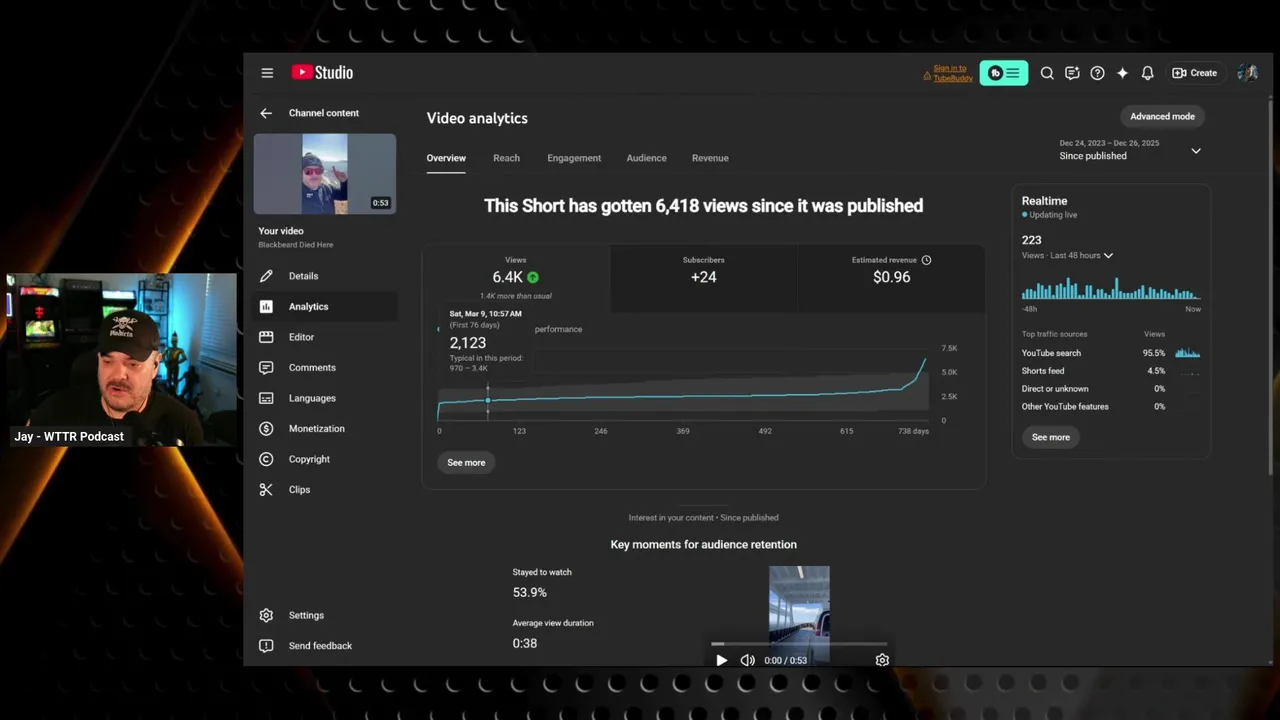Switch to the Revenue tab

[710, 158]
